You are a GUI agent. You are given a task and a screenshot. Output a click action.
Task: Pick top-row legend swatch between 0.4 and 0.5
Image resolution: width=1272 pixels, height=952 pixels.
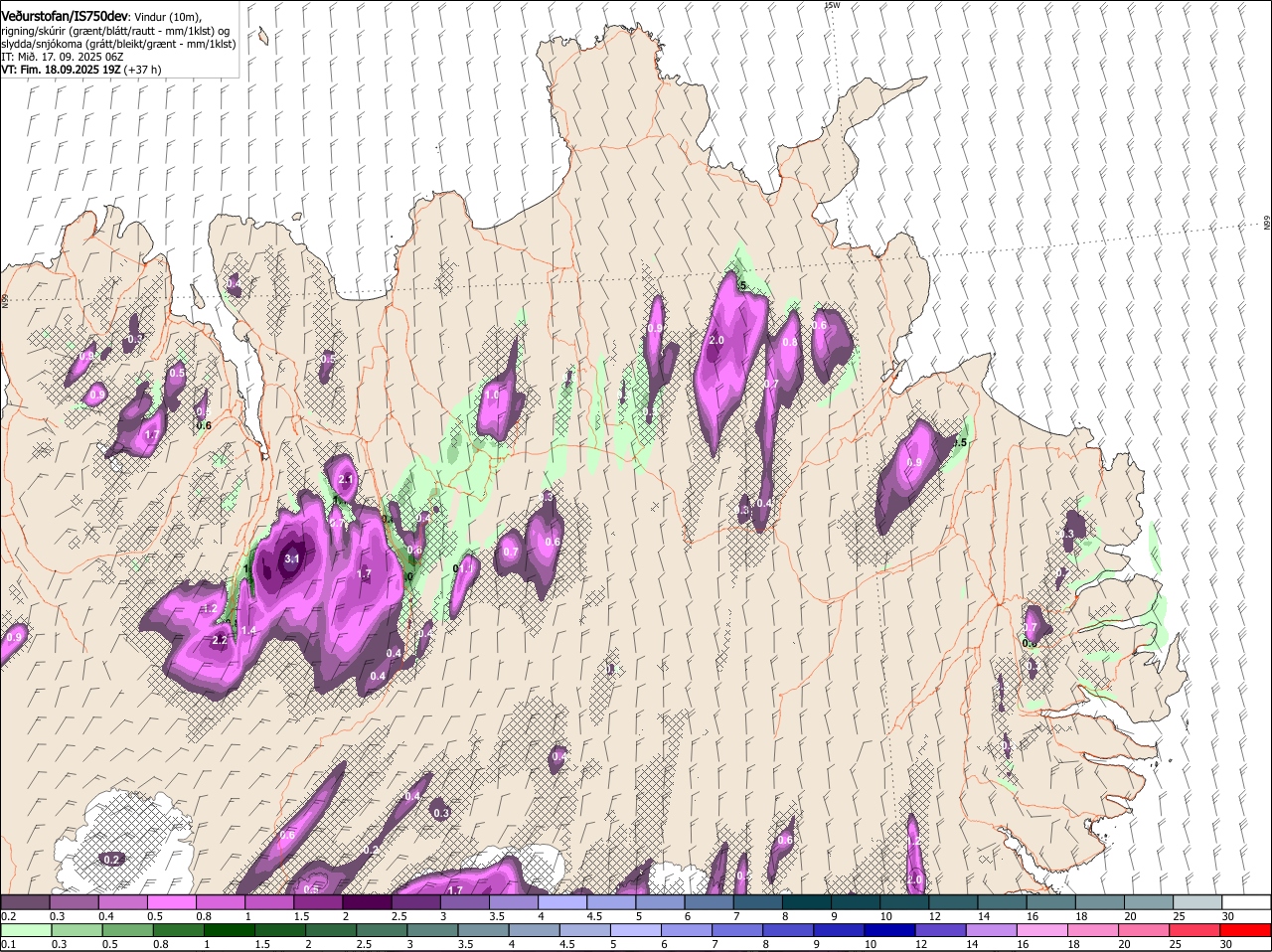[123, 902]
